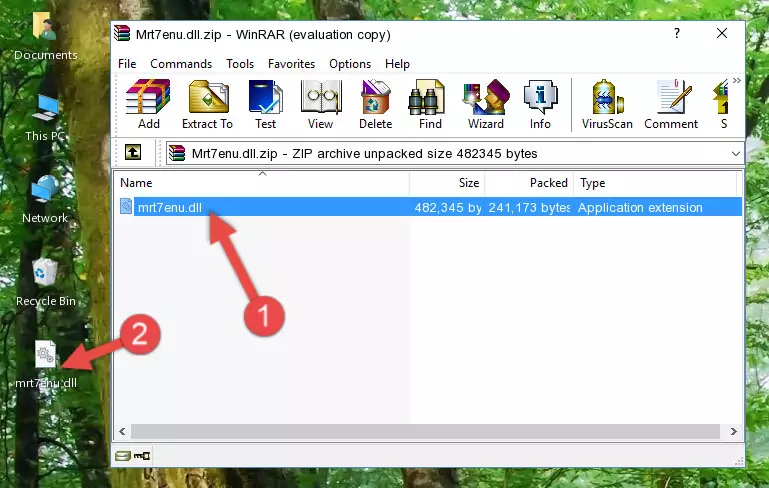This screenshot has width=769, height=488.
Task: Open the Favorites menu
Action: click(291, 64)
